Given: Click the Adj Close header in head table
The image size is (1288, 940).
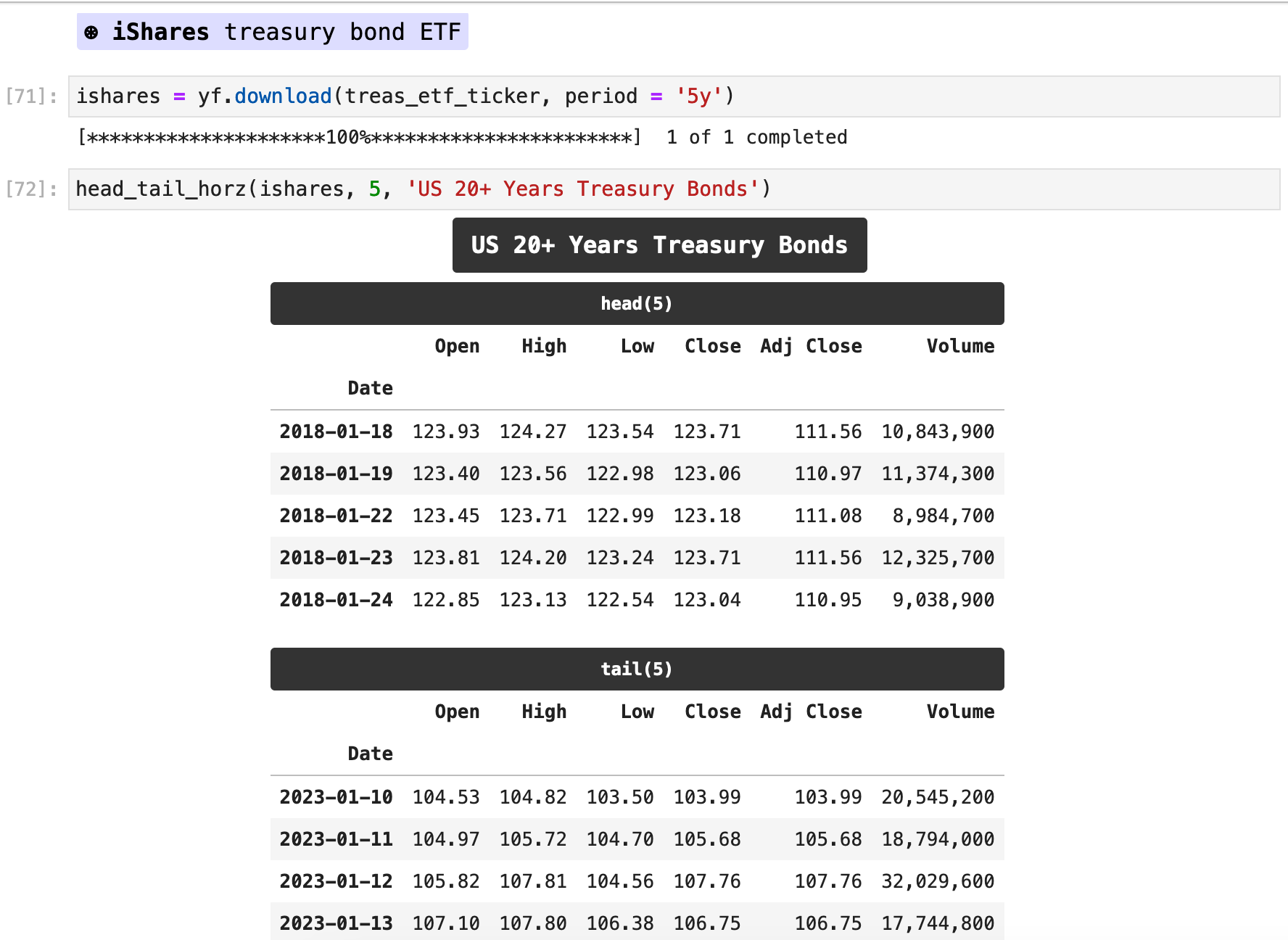Looking at the screenshot, I should coord(811,347).
